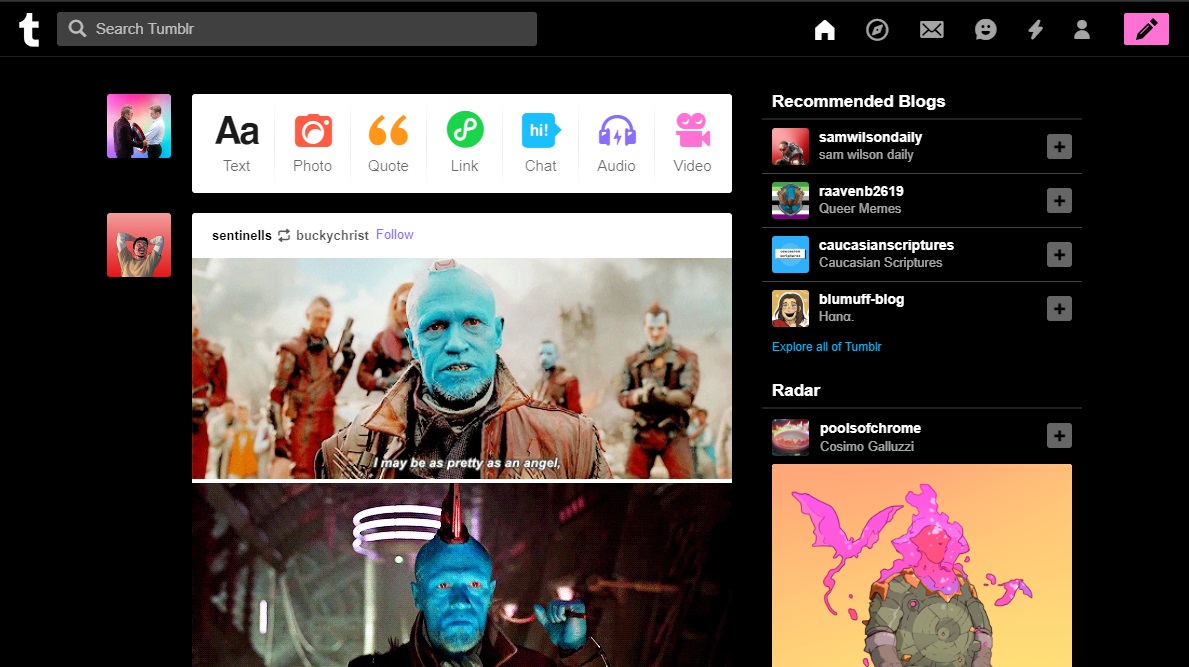This screenshot has width=1189, height=667.
Task: Open the sentinells blog name
Action: click(242, 235)
